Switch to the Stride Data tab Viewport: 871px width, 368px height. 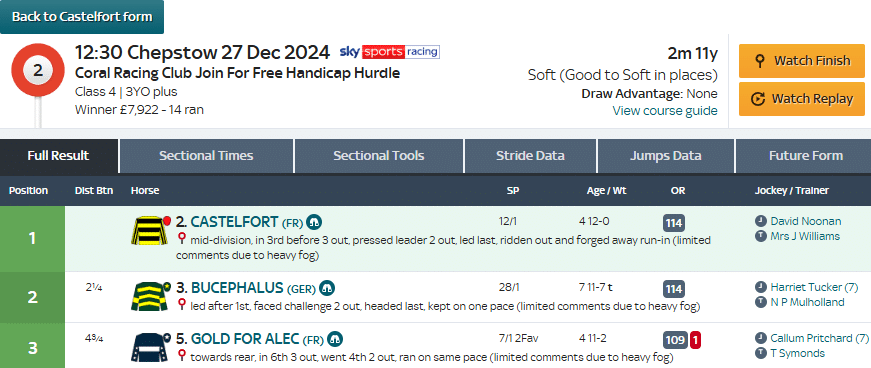530,156
